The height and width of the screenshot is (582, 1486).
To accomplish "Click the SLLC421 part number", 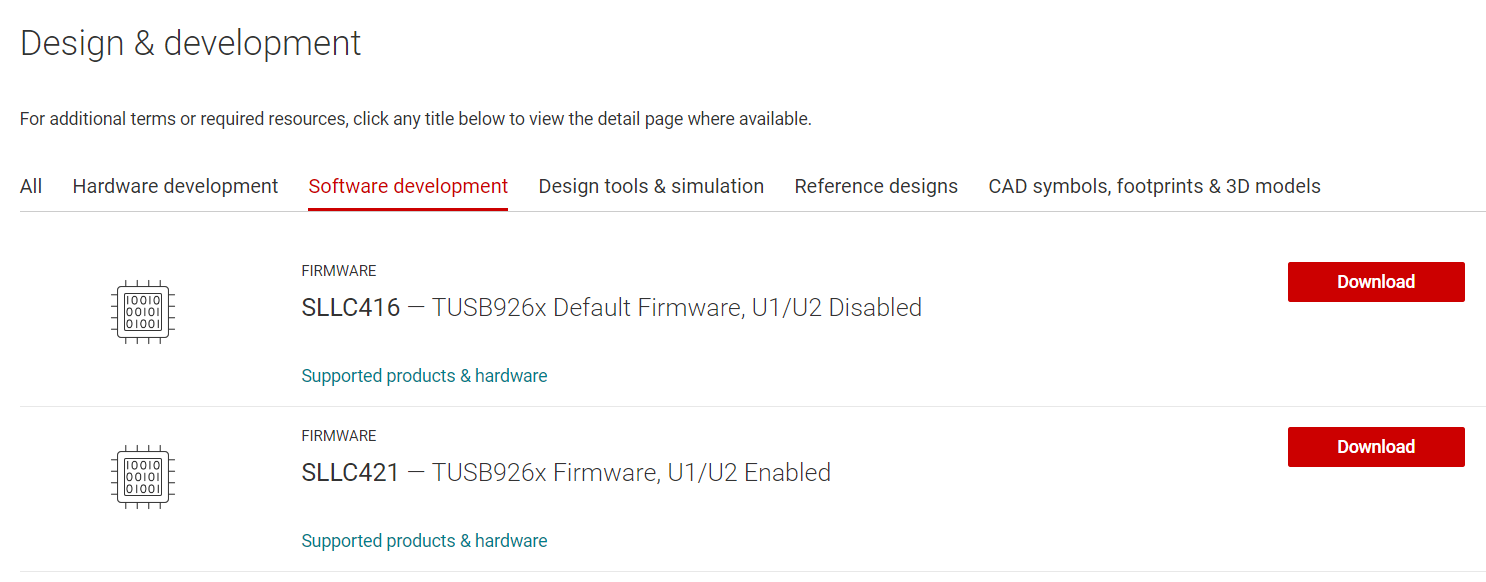I will coord(351,473).
